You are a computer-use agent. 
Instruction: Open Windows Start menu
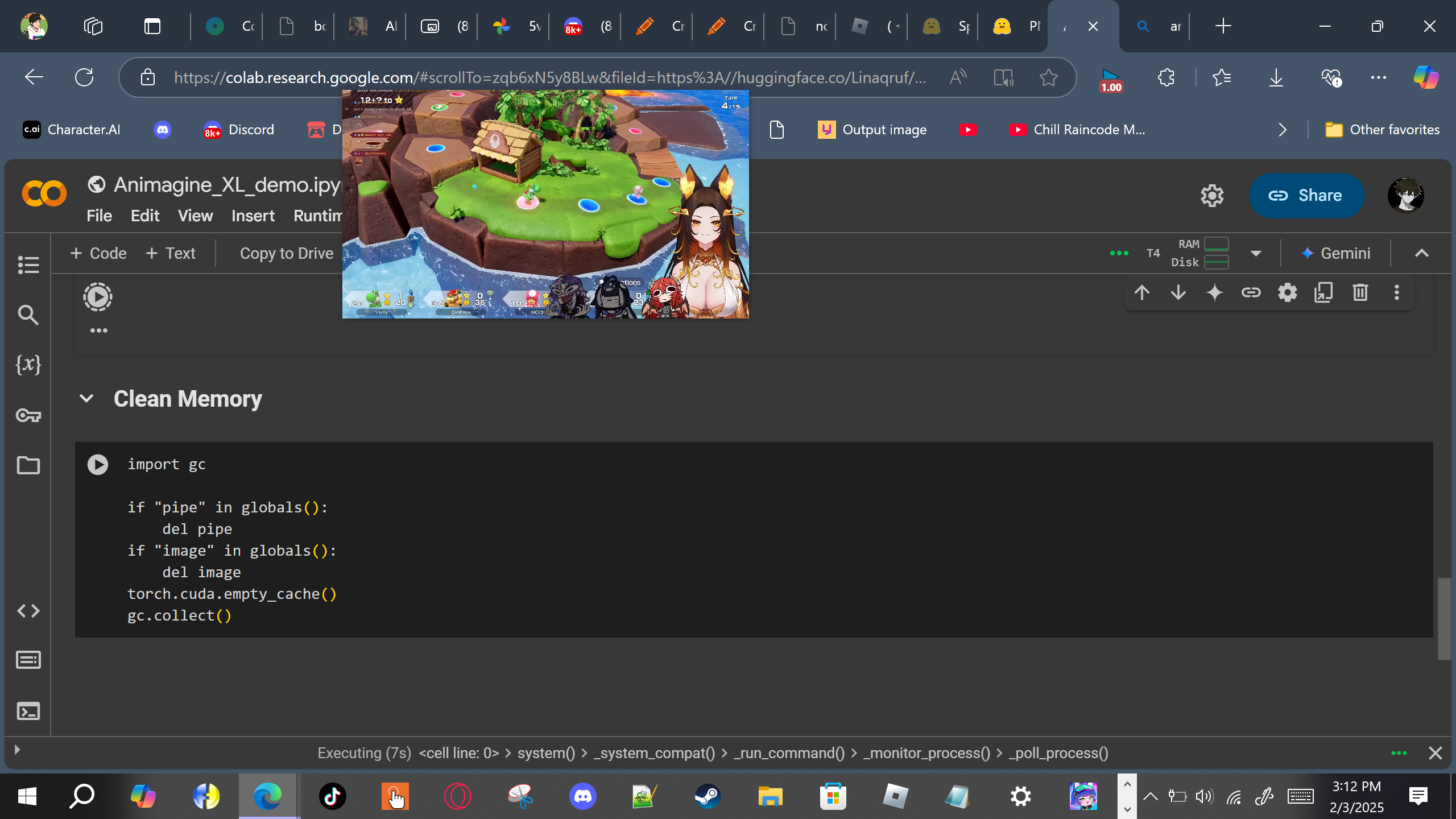[27, 796]
